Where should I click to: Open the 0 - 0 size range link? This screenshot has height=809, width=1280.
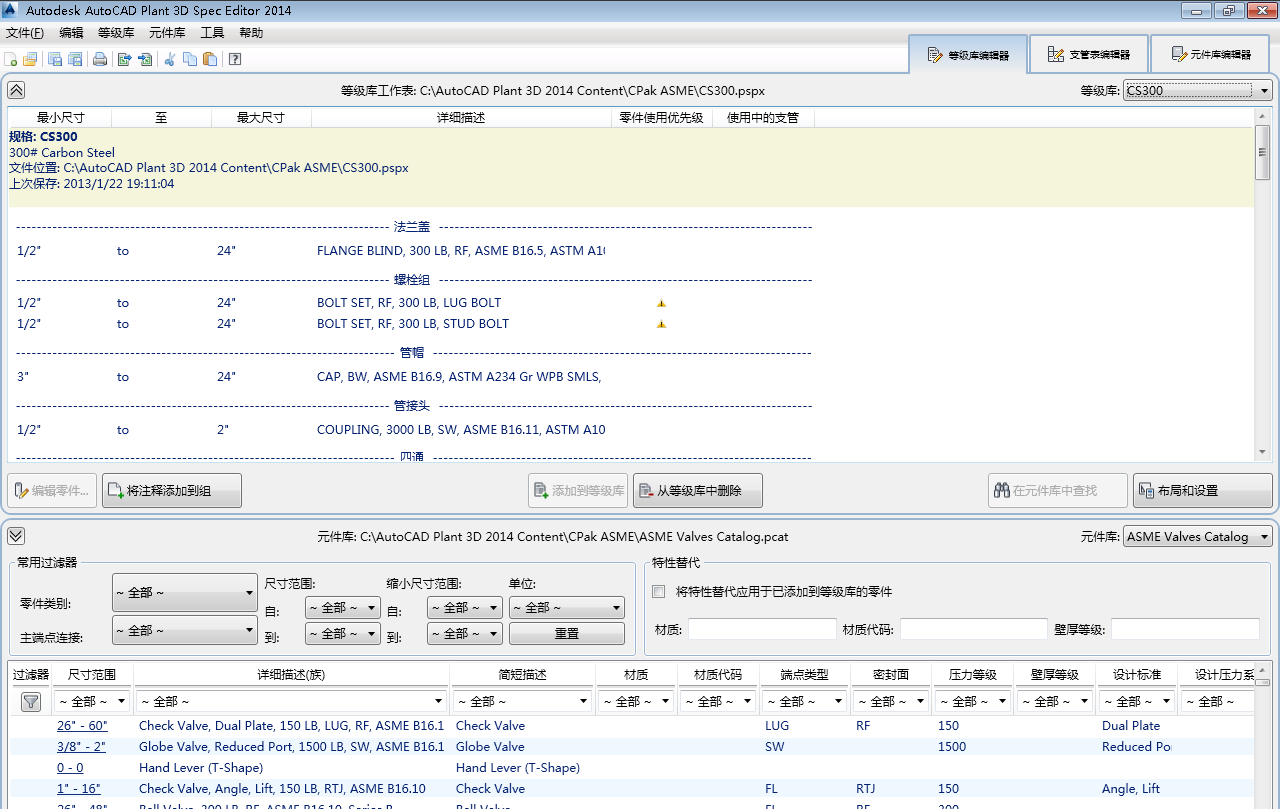[70, 768]
